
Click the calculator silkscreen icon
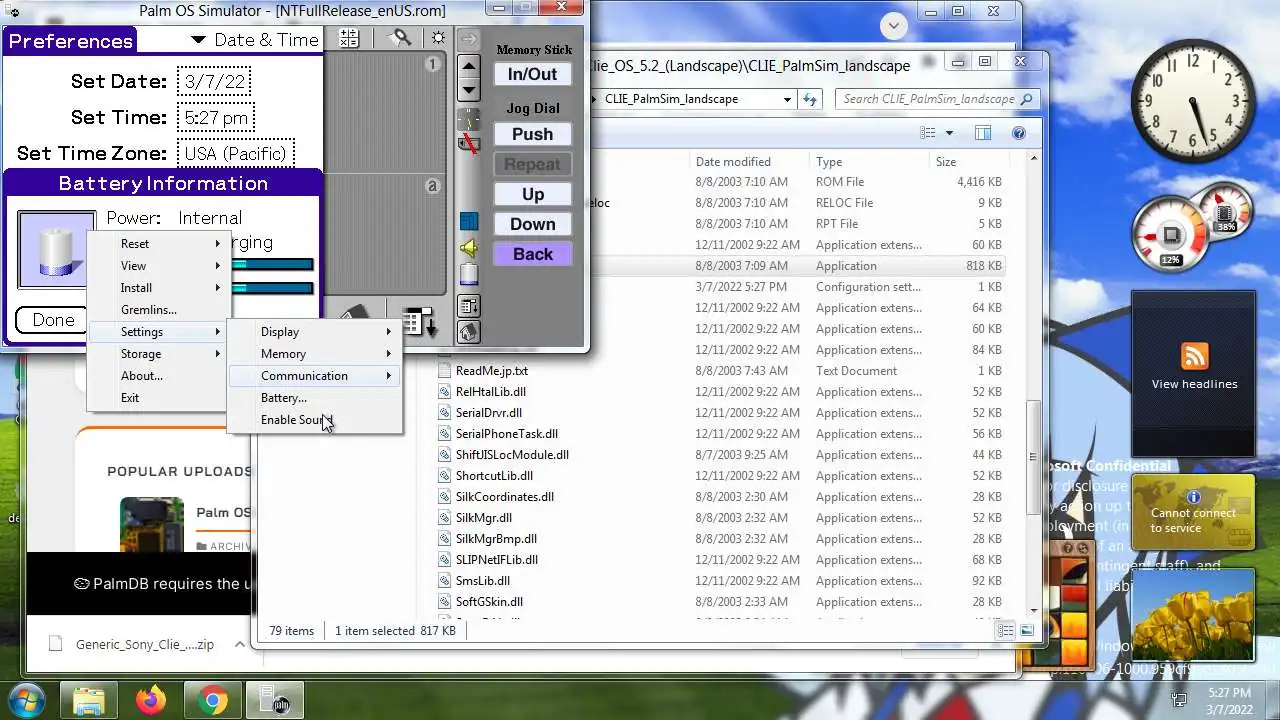[348, 39]
